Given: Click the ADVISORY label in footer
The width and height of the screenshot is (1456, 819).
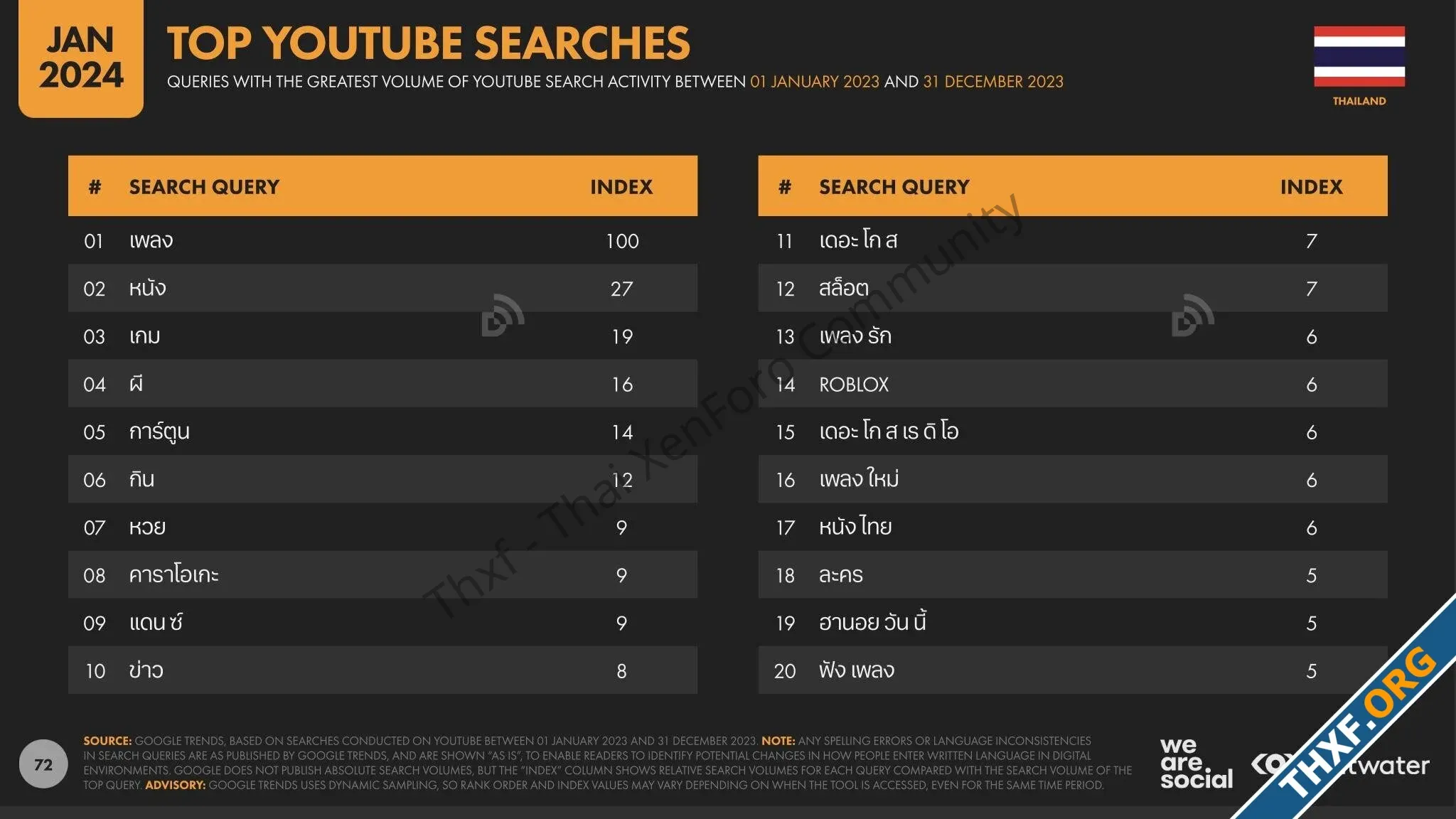Looking at the screenshot, I should tap(175, 785).
